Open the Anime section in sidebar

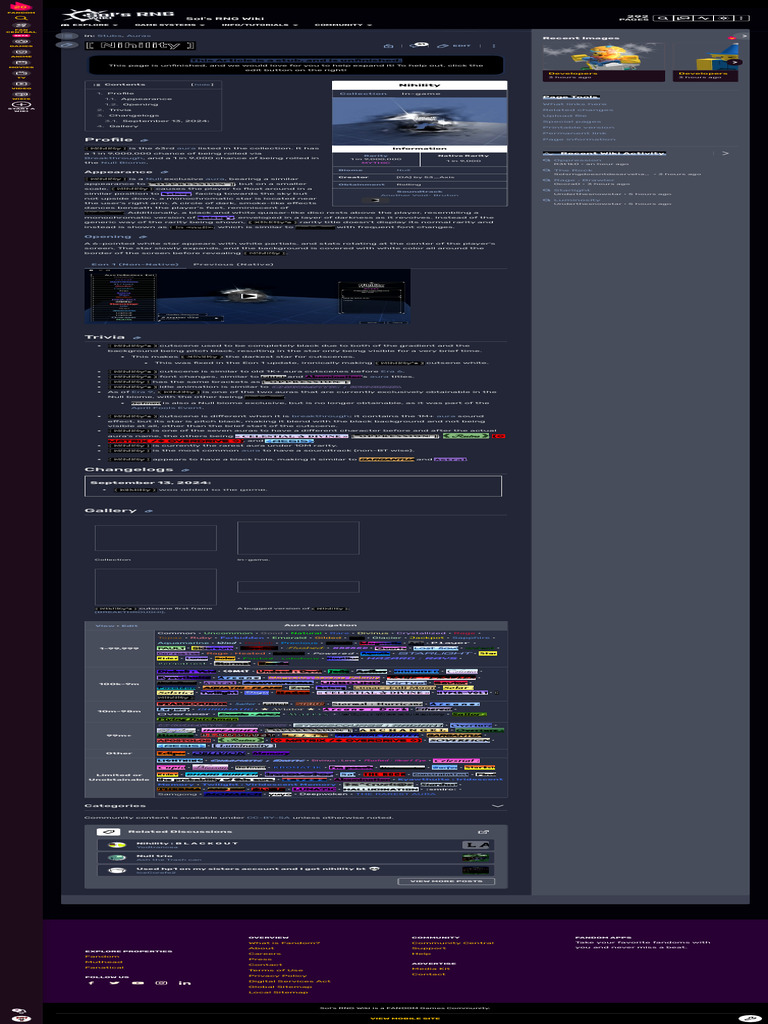pyautogui.click(x=21, y=54)
